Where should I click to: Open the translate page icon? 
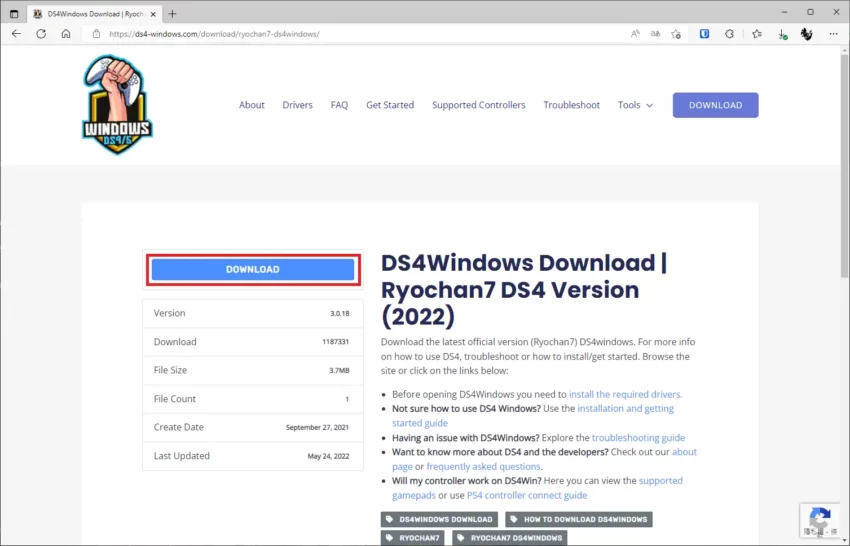click(x=655, y=34)
